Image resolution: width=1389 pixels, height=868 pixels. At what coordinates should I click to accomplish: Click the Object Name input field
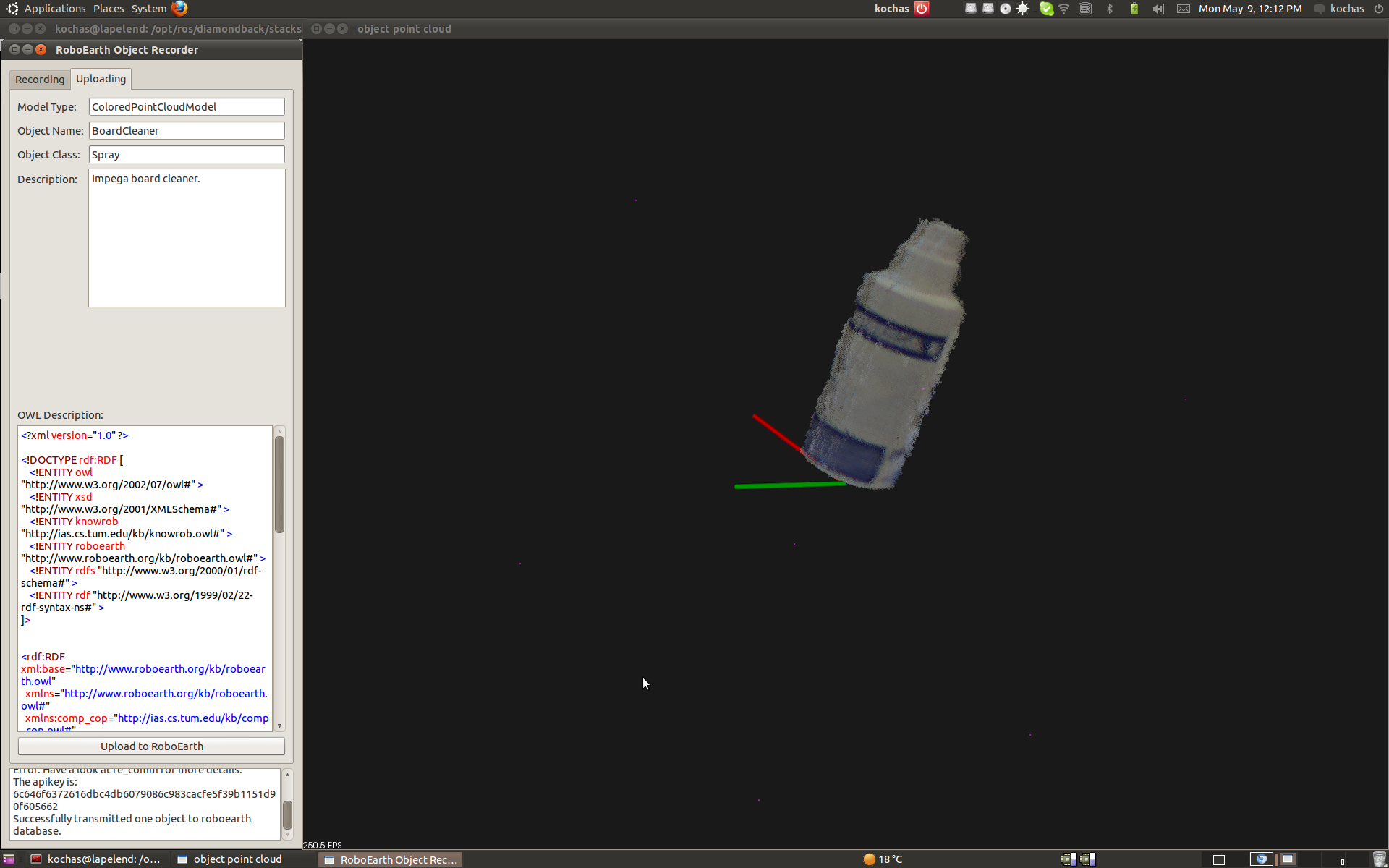187,131
